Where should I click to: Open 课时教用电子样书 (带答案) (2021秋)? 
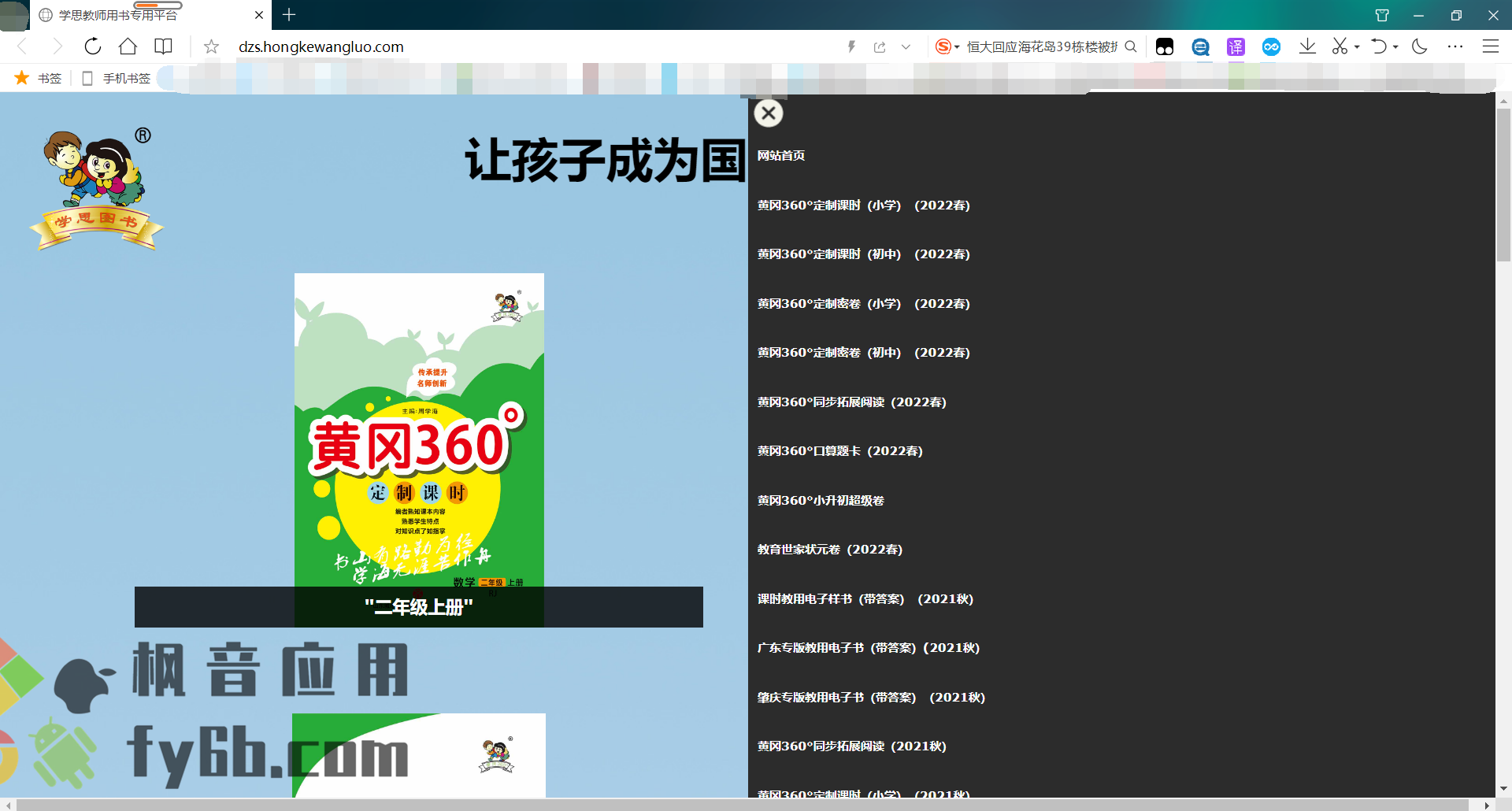pyautogui.click(x=865, y=599)
